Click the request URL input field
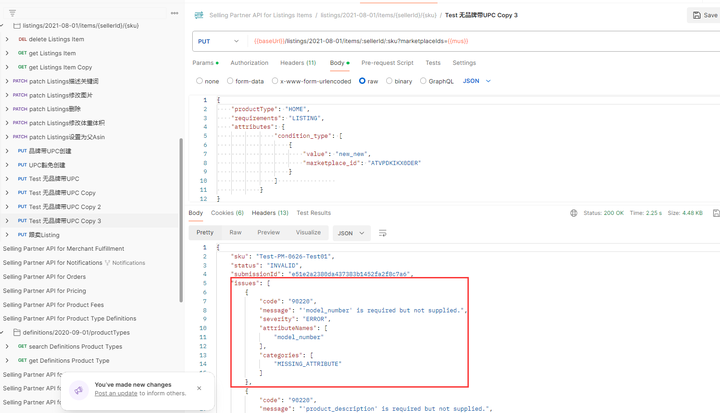Viewport: 720px width, 413px height. [484, 41]
